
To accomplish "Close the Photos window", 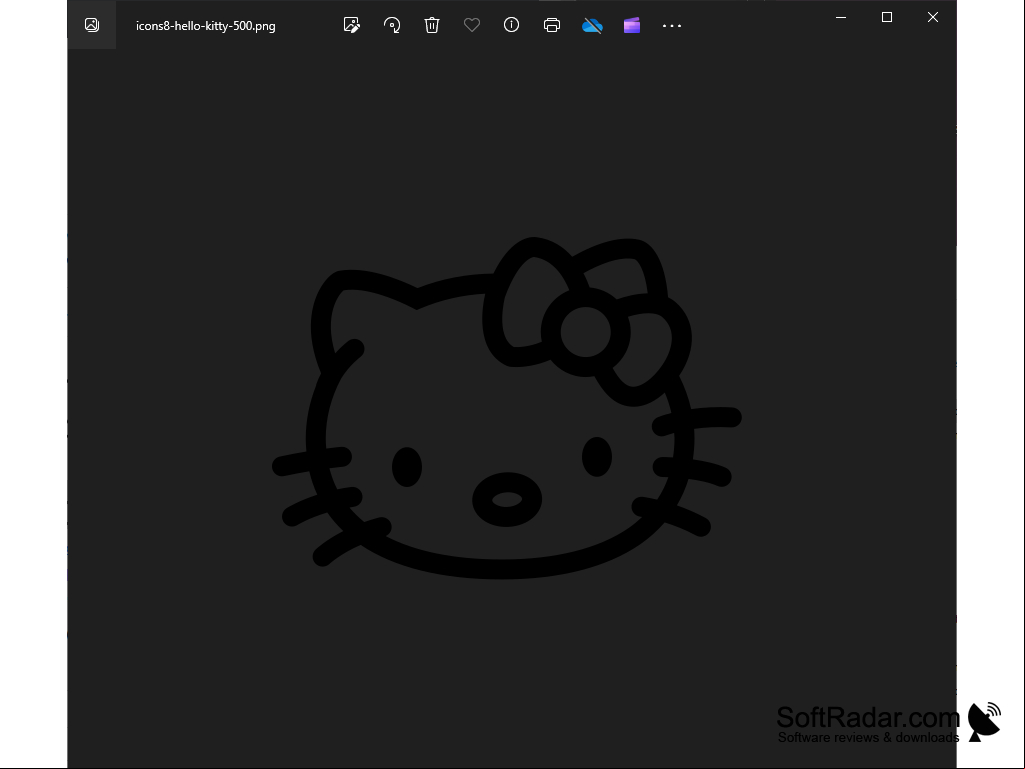I will click(x=933, y=18).
